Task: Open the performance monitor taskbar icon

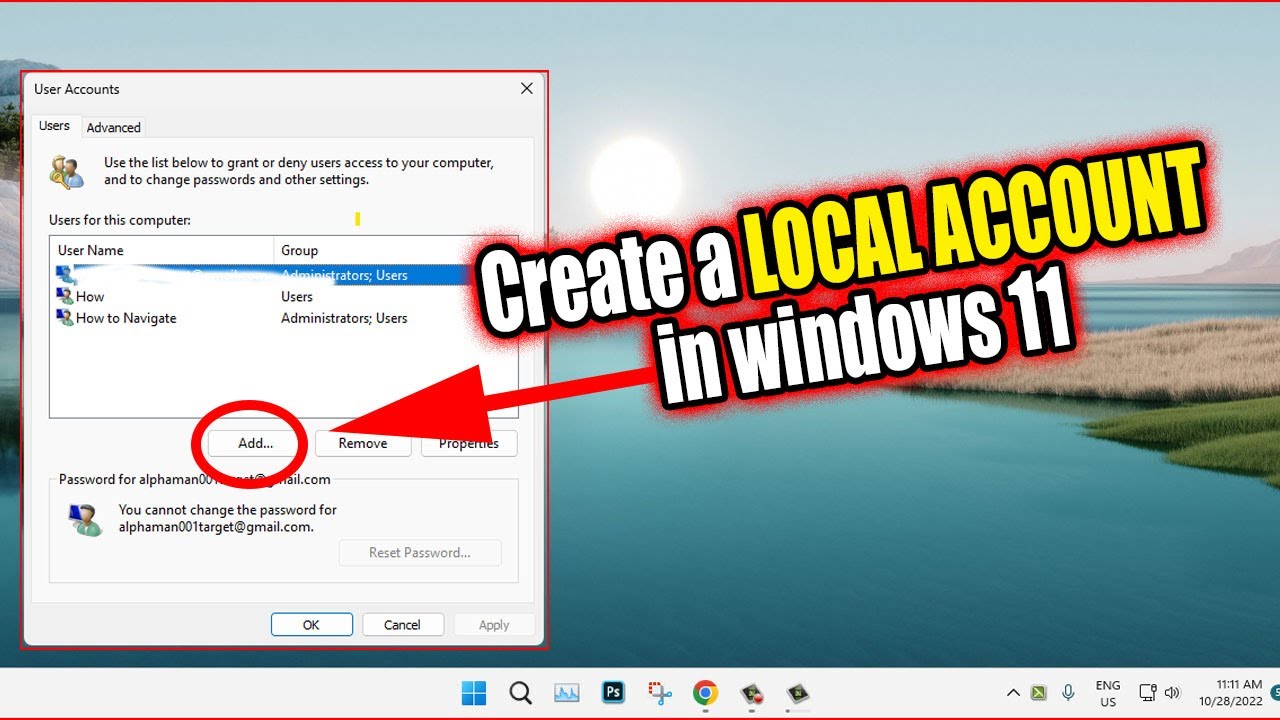Action: tap(567, 693)
